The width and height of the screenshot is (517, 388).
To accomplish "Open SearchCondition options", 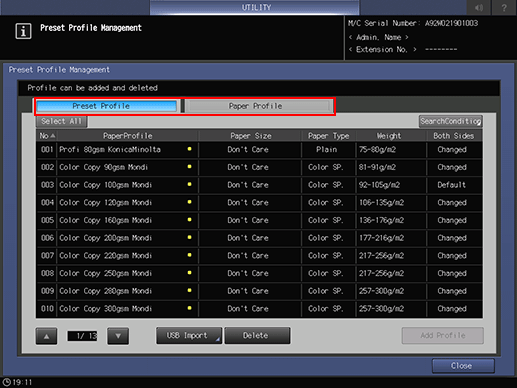I will pos(450,121).
